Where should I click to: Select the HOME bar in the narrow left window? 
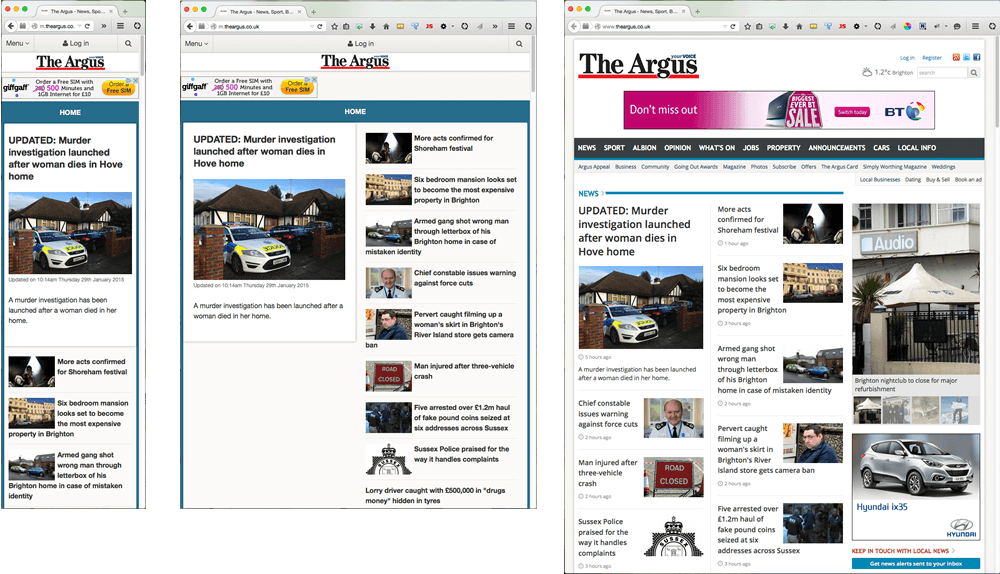click(x=70, y=112)
